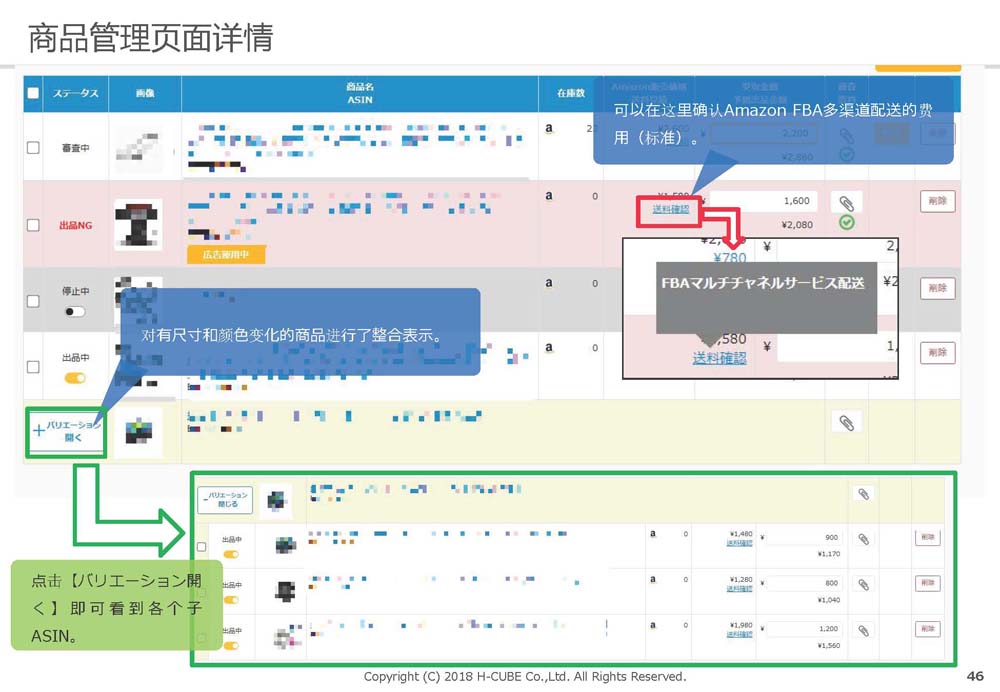Tick the checkbox of the 出品NG row
Viewport: 1000px width, 692px height.
[33, 225]
